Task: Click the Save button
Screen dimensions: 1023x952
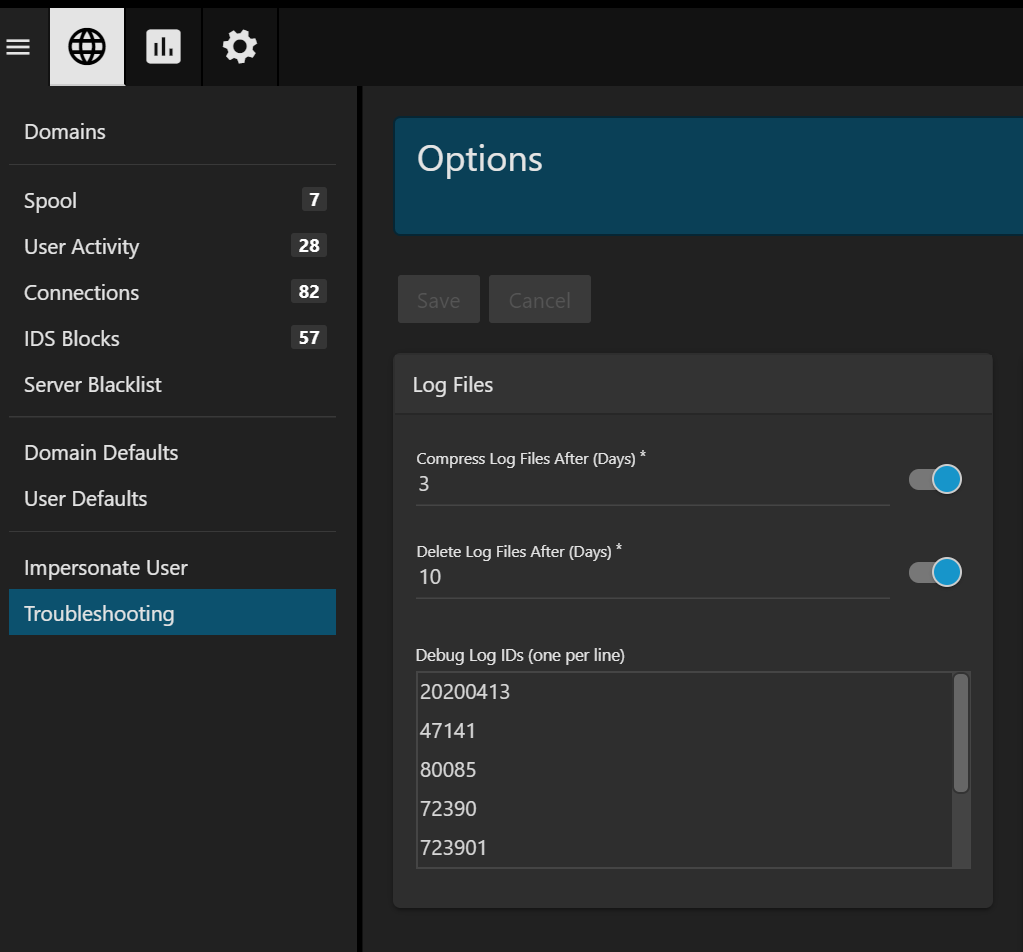Action: pyautogui.click(x=438, y=300)
